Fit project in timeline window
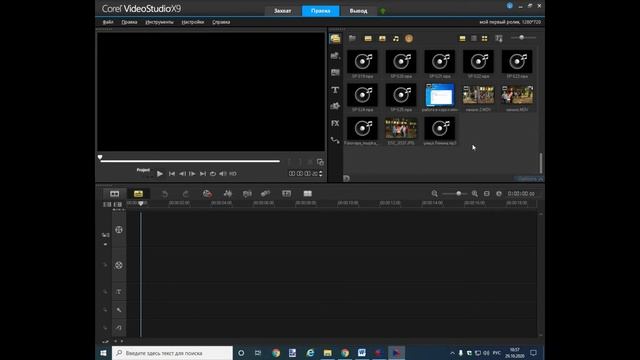This screenshot has width=640, height=360. point(487,193)
